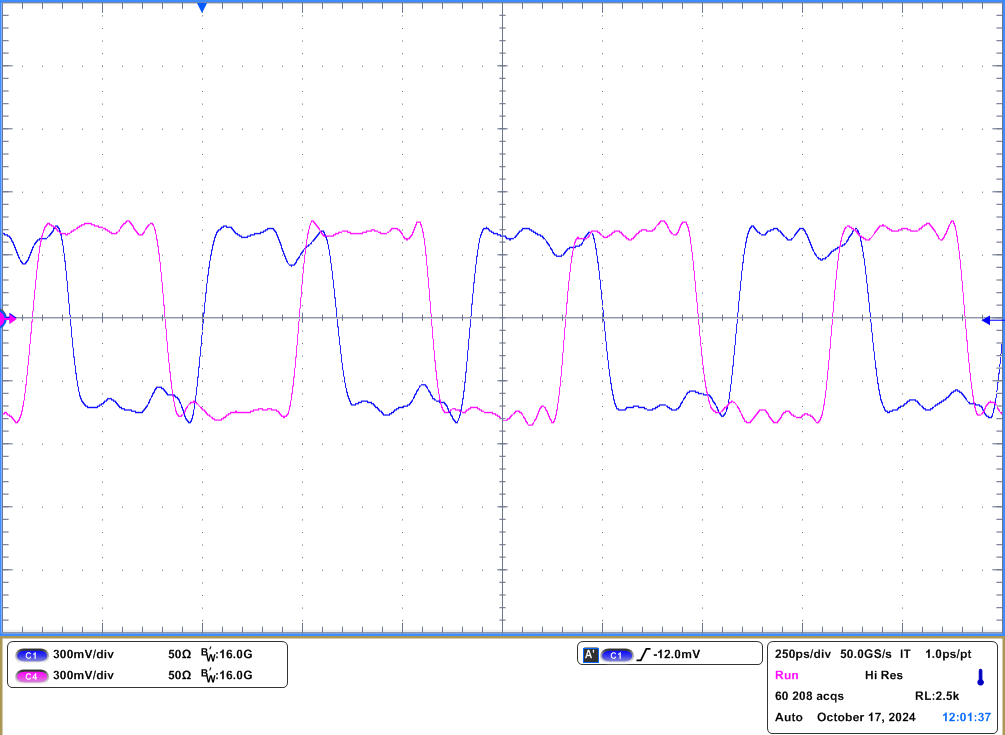Select the C4 channel badge
Viewport: 1005px width, 735px height.
[32, 675]
